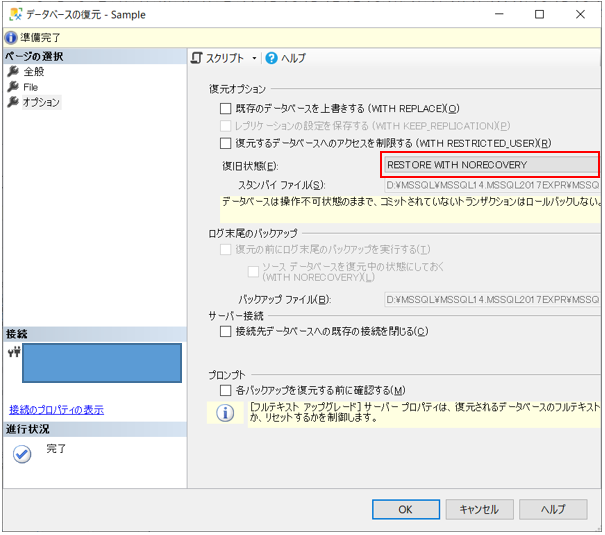Viewport: 605px width, 535px height.
Task: Click the キャンセル button
Action: pos(480,511)
